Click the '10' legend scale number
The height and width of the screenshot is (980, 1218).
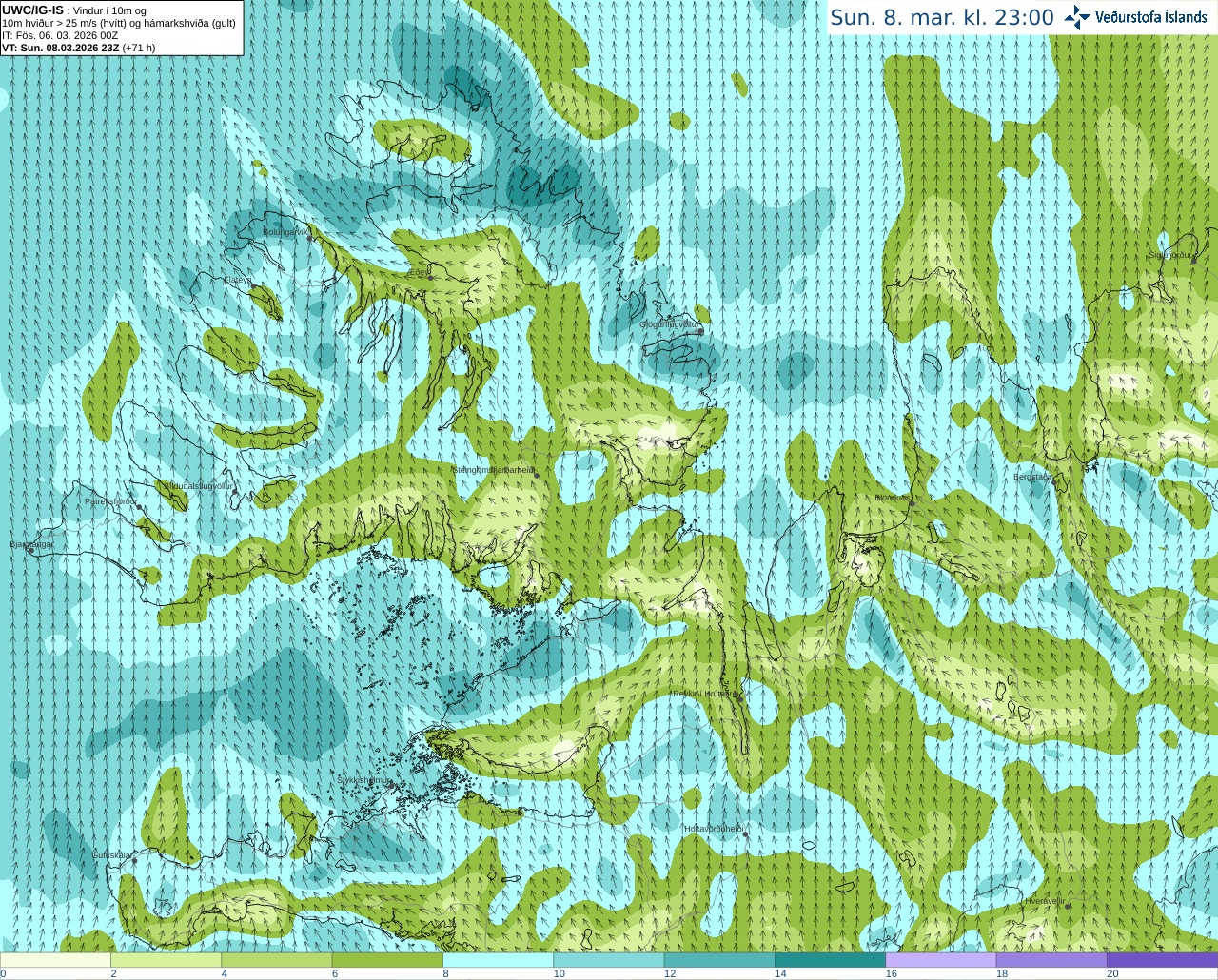560,973
